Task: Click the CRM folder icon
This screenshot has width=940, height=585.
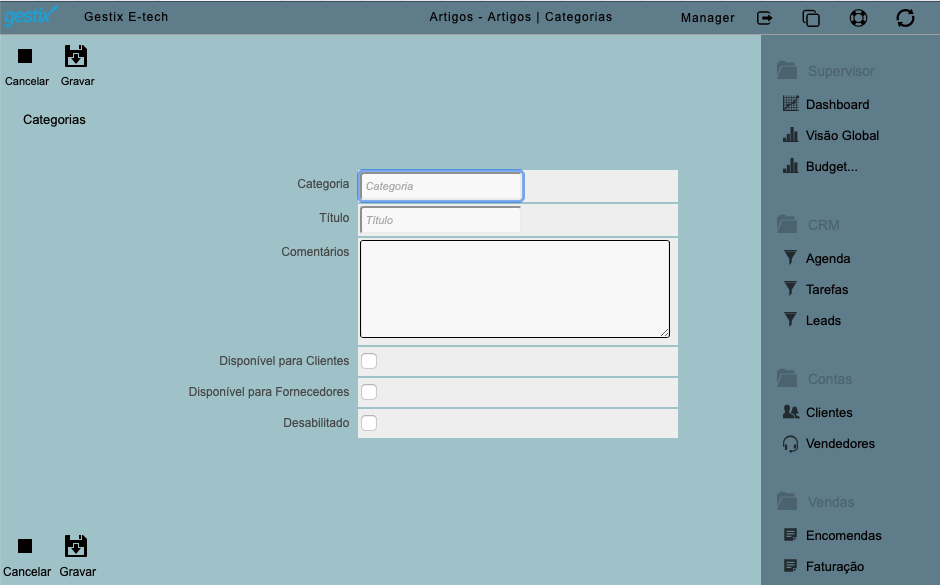Action: (787, 224)
